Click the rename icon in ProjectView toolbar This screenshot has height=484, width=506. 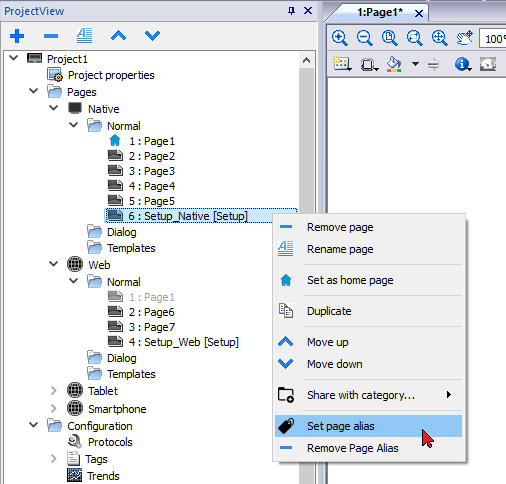85,36
